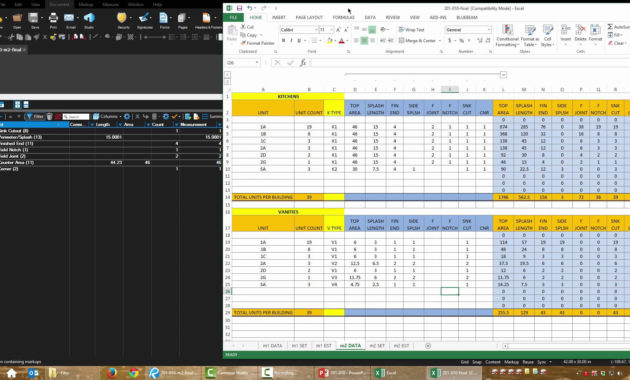Click the new sheet plus button
The height and width of the screenshot is (380, 630).
428,346
